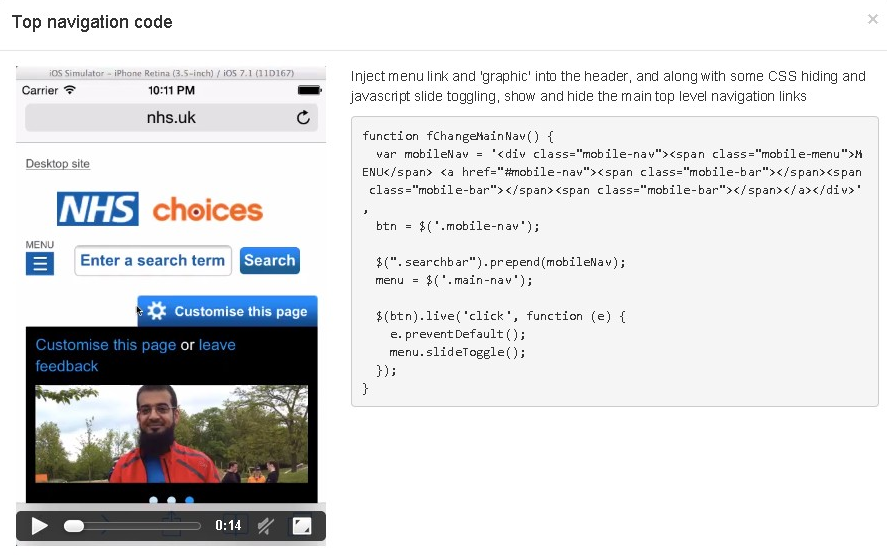
Task: Open the Desktop site link
Action: 57,164
